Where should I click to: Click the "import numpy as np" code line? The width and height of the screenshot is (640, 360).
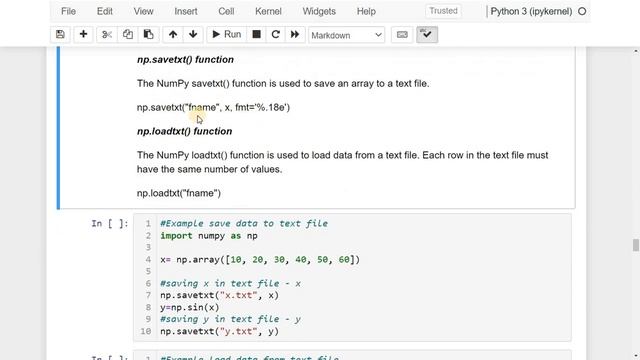click(209, 236)
